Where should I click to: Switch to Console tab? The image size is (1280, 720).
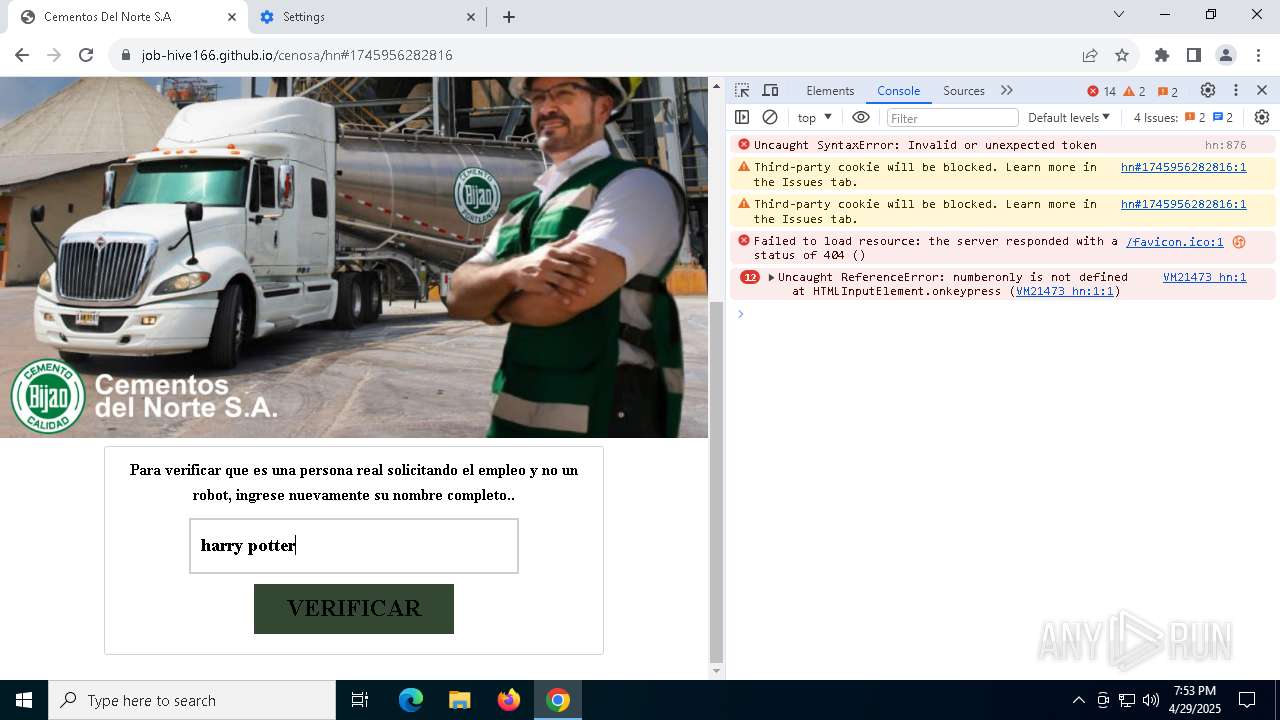[898, 90]
